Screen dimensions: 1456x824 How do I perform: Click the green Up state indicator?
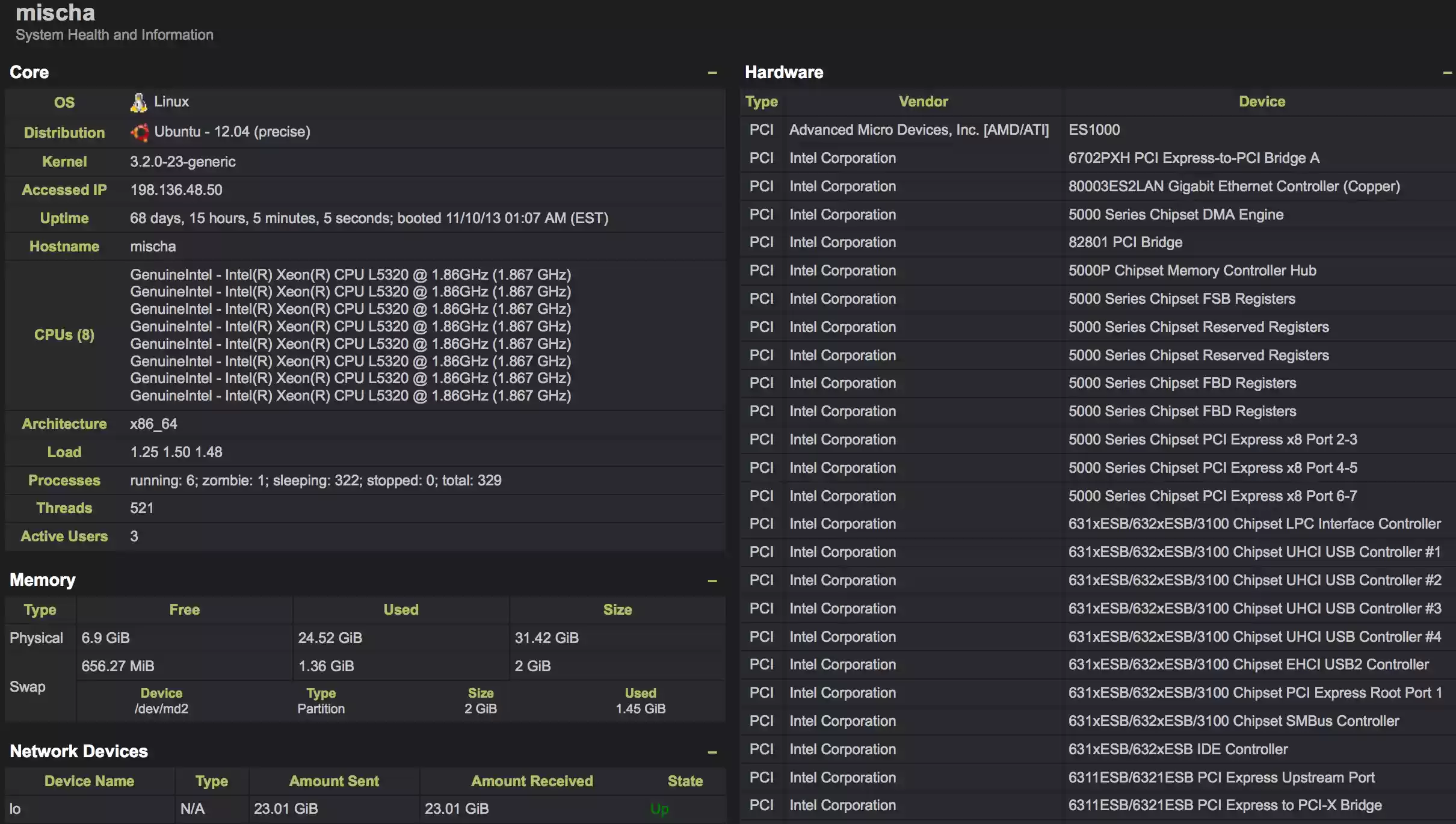658,809
